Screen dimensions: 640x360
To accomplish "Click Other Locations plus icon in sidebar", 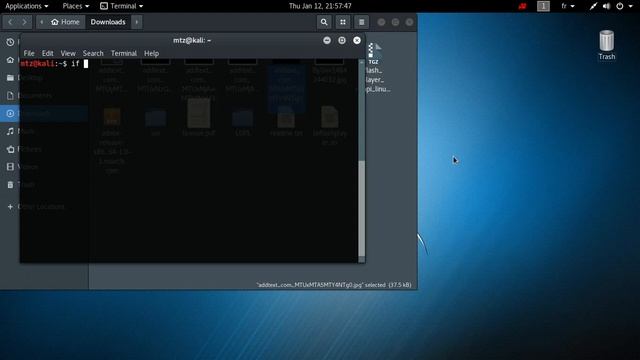I will click(x=10, y=207).
